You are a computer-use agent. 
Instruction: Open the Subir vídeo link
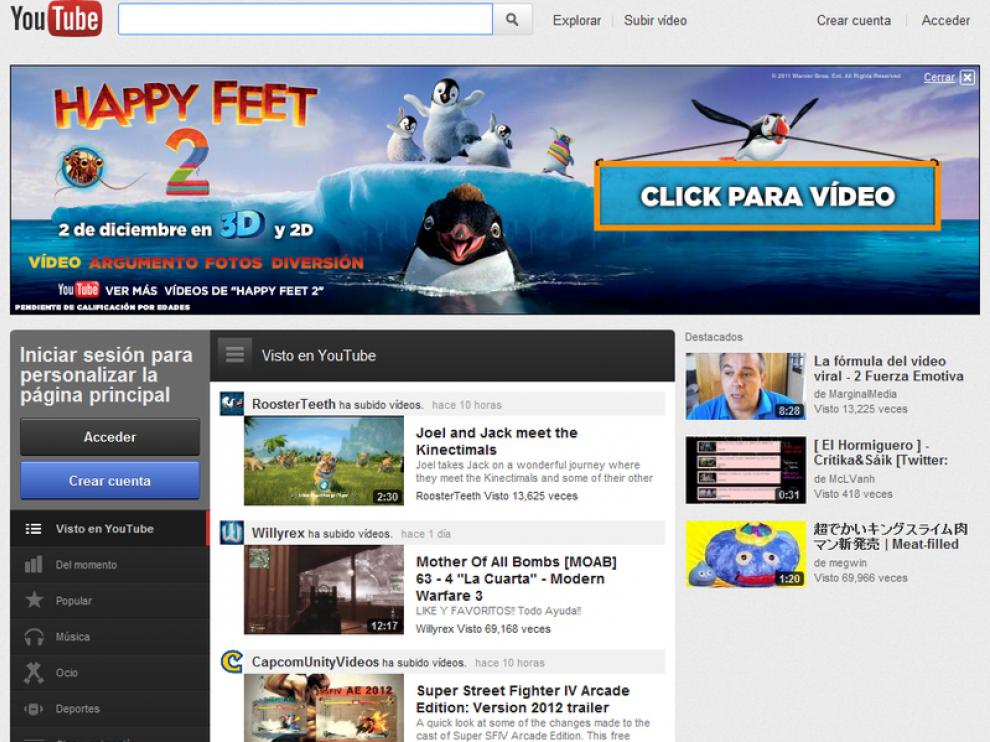(655, 20)
